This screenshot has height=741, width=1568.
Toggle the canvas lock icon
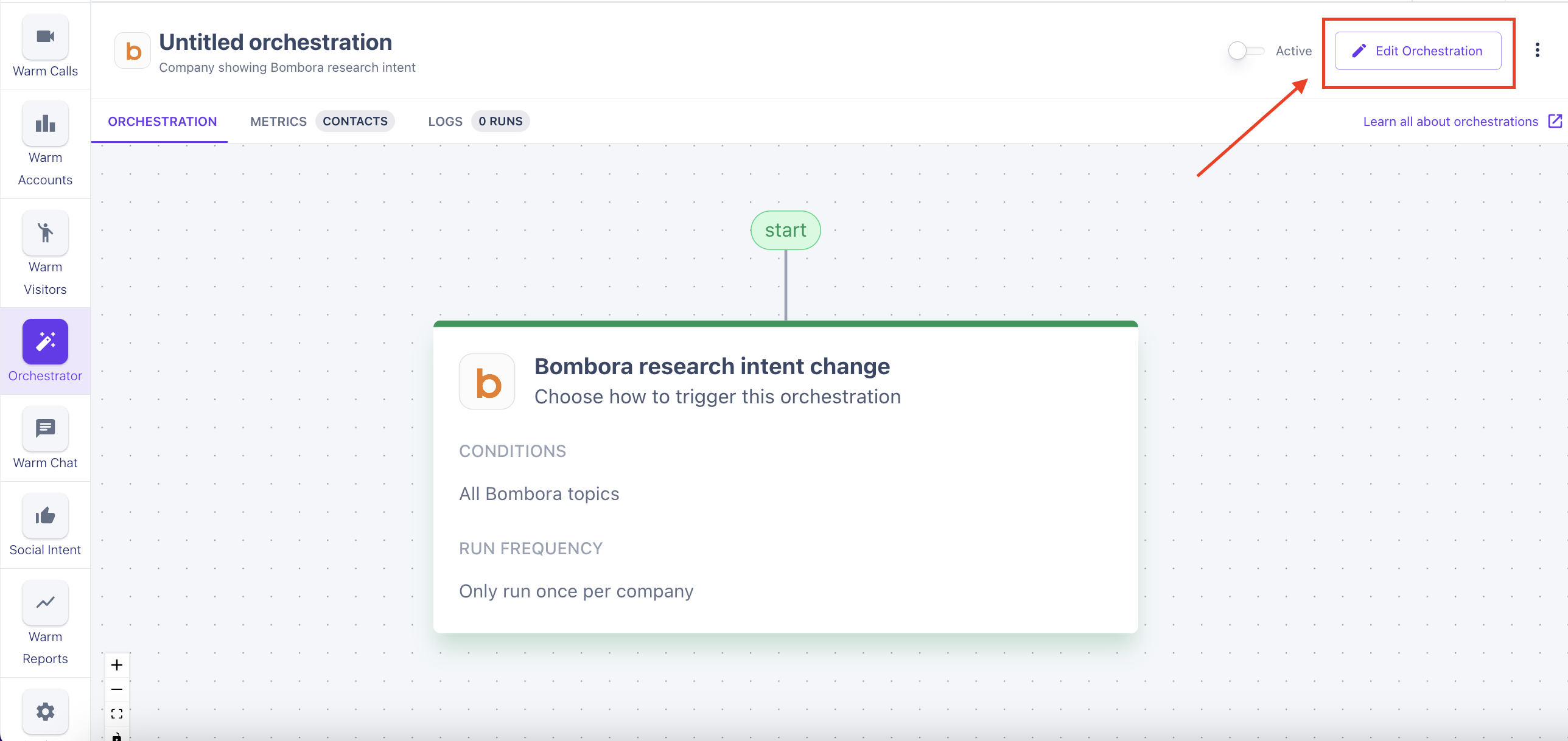click(x=117, y=736)
